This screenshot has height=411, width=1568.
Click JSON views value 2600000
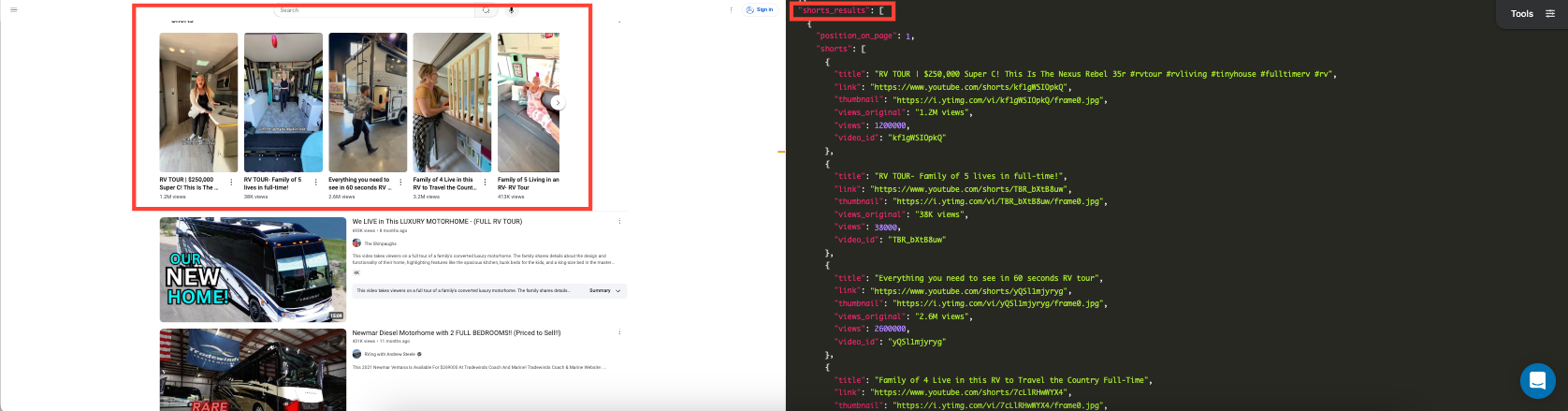pyautogui.click(x=890, y=329)
